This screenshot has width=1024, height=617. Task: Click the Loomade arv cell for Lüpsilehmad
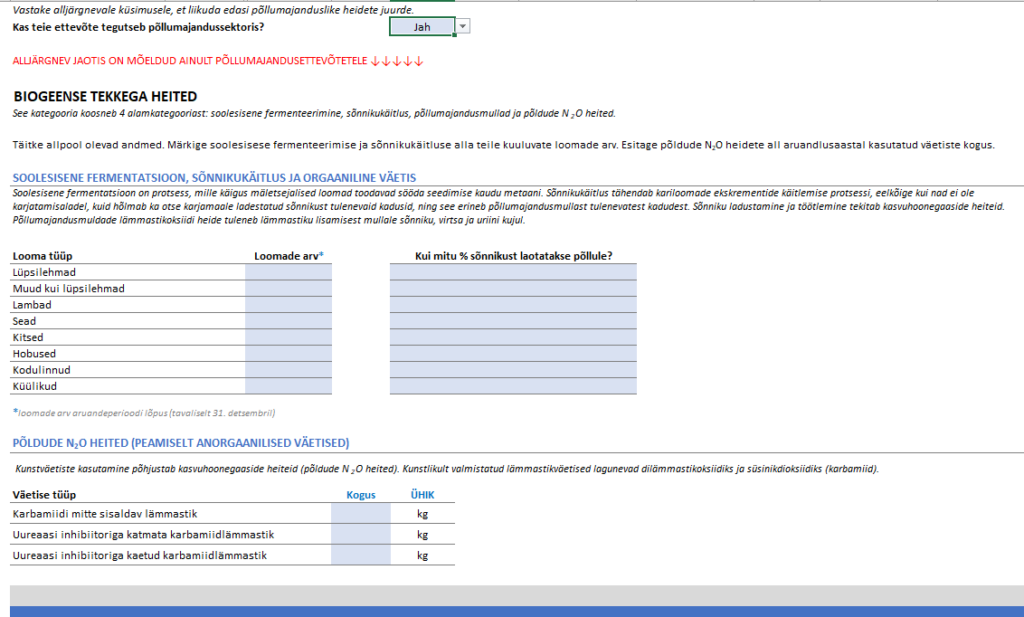click(x=288, y=272)
